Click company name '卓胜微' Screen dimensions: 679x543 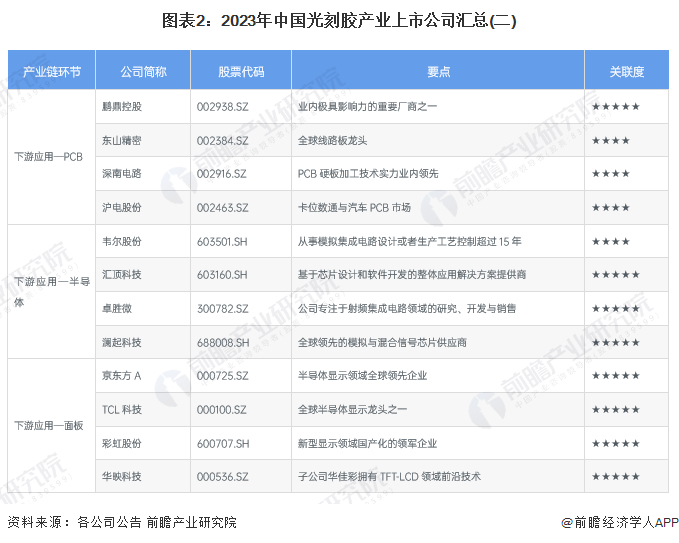pos(117,308)
